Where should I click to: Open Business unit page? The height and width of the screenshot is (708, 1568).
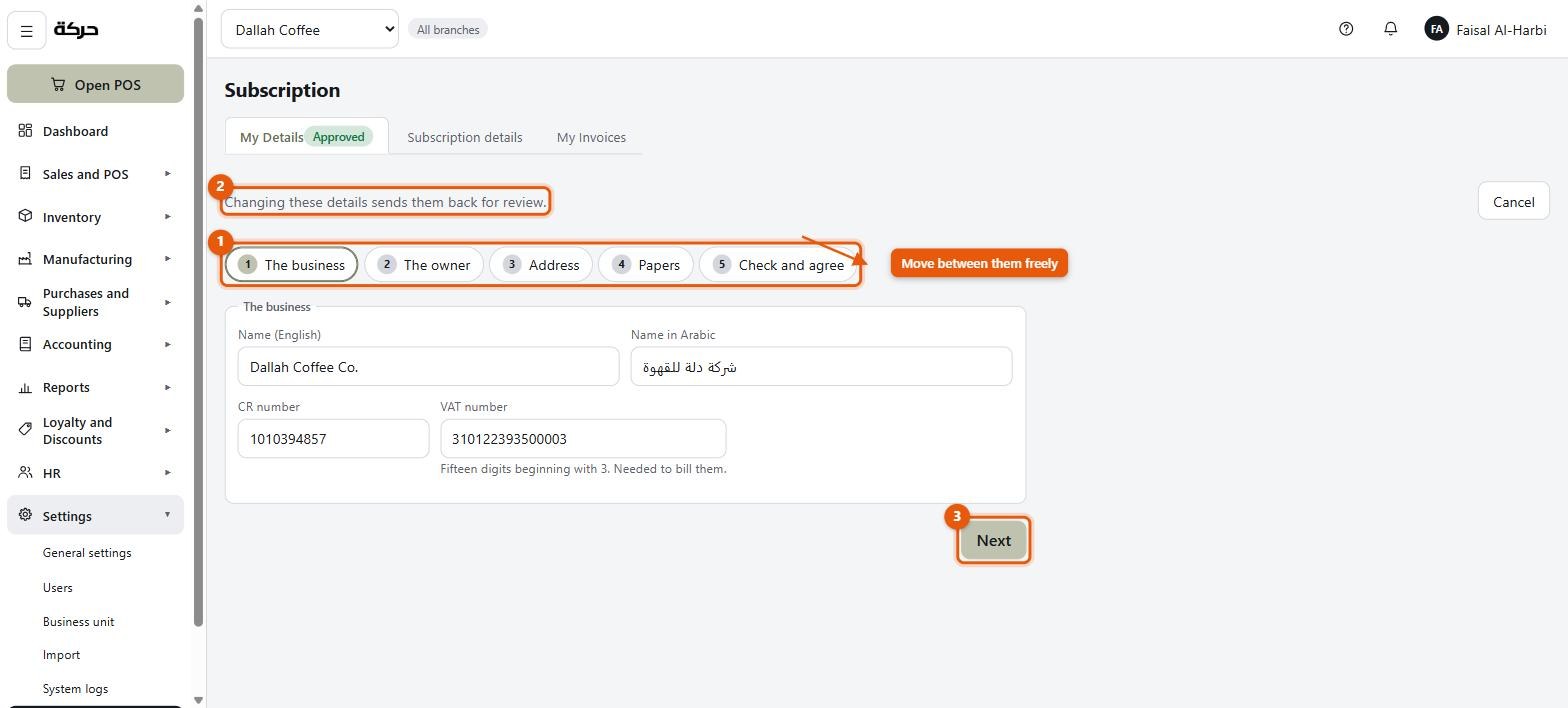79,621
